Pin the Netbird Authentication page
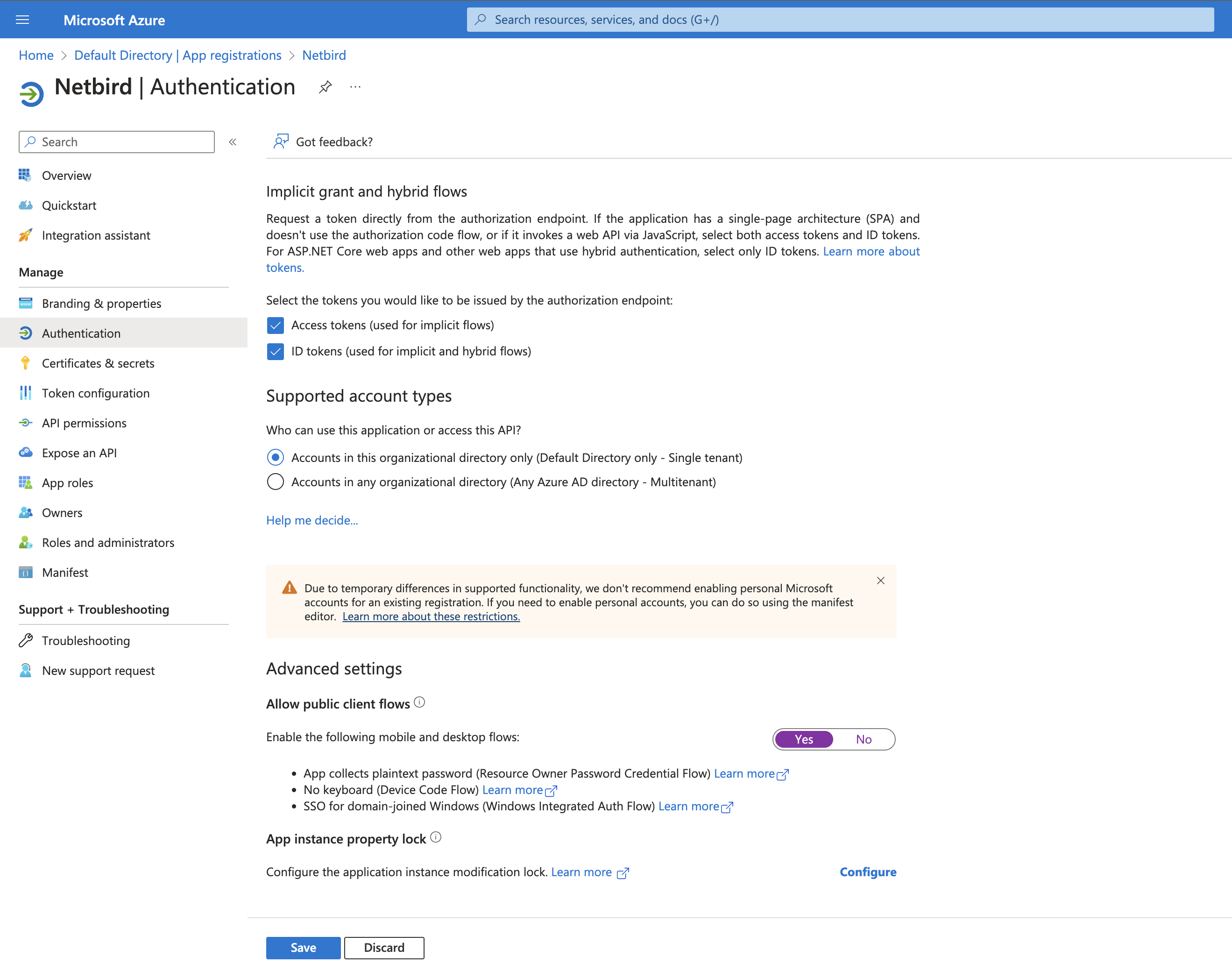Image resolution: width=1232 pixels, height=978 pixels. click(325, 87)
